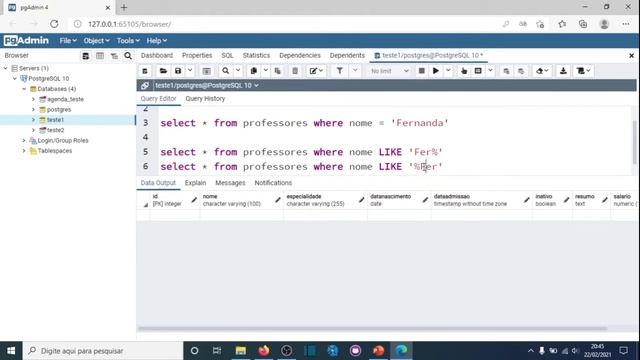Click the Rollback transaction icon
The image size is (640, 360).
[x=521, y=71]
